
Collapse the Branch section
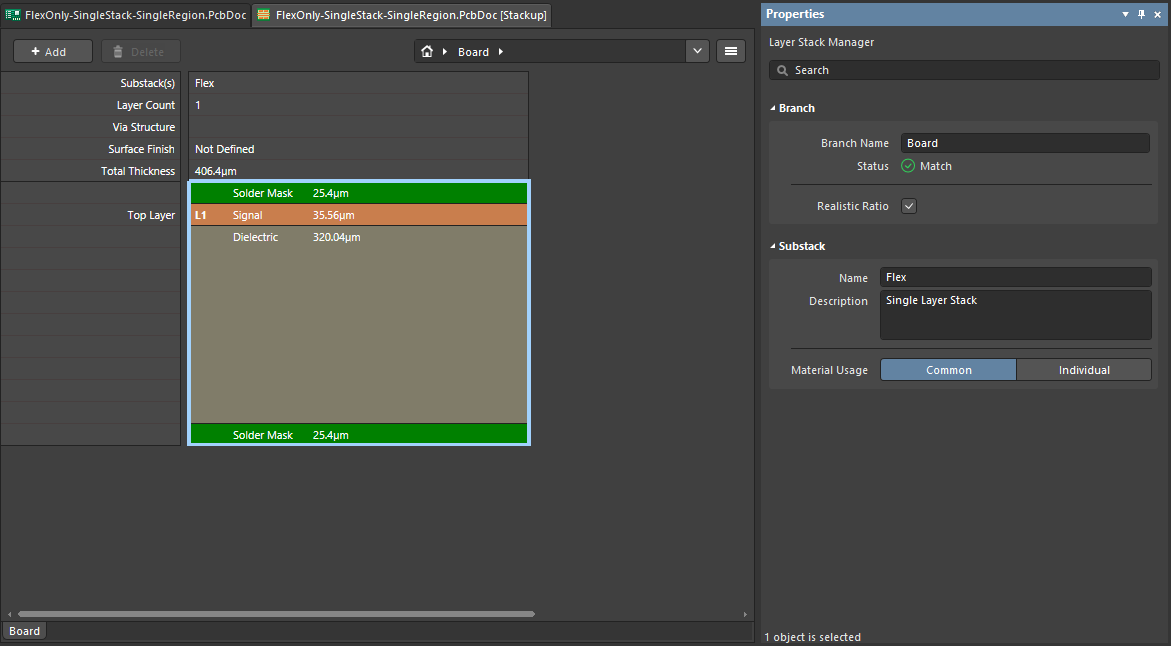click(773, 108)
